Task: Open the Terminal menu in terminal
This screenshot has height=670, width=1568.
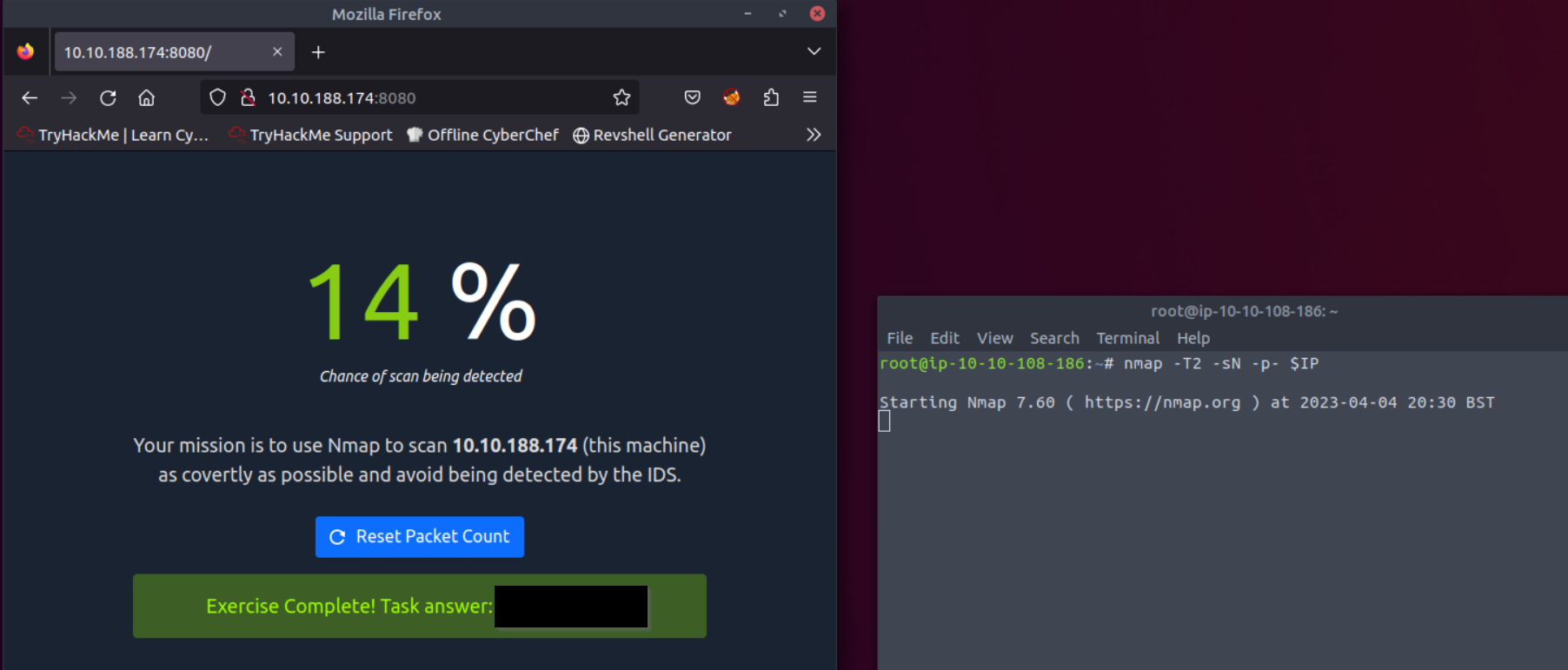Action: [x=1127, y=338]
